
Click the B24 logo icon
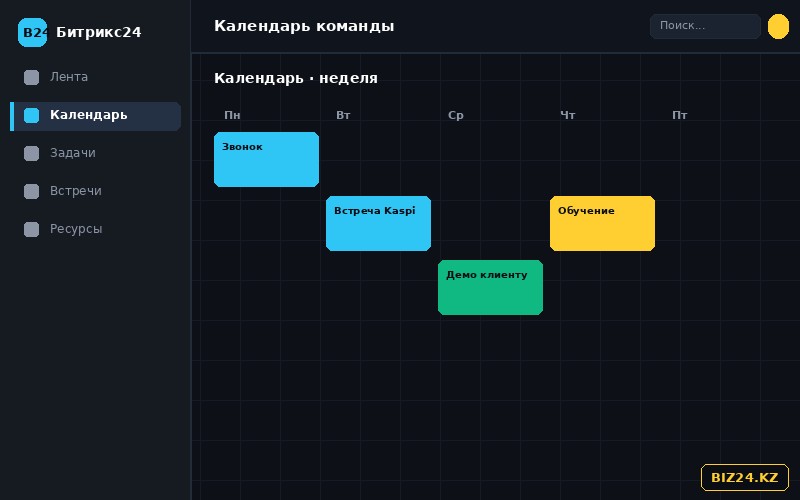[x=32, y=32]
